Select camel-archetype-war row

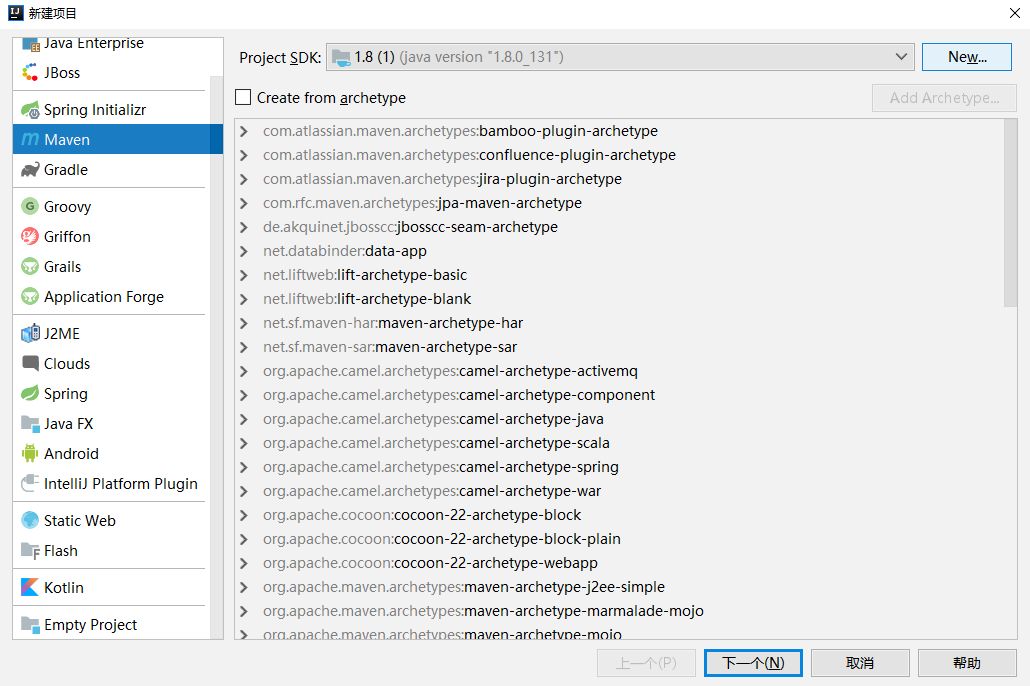619,492
